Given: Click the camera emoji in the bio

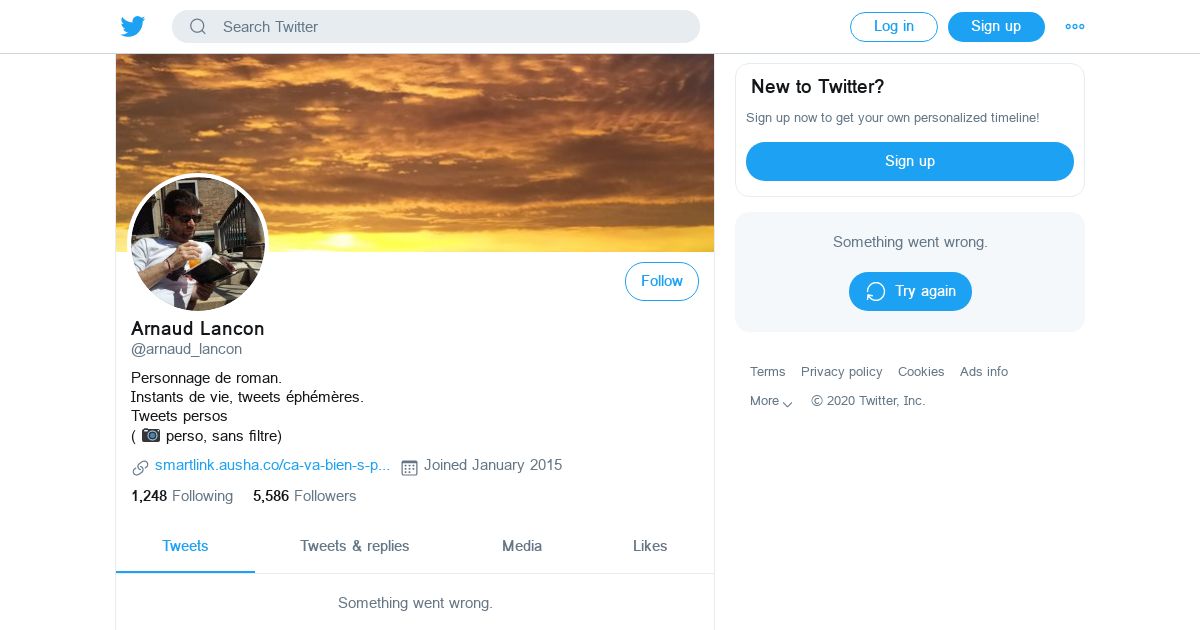Looking at the screenshot, I should 151,435.
